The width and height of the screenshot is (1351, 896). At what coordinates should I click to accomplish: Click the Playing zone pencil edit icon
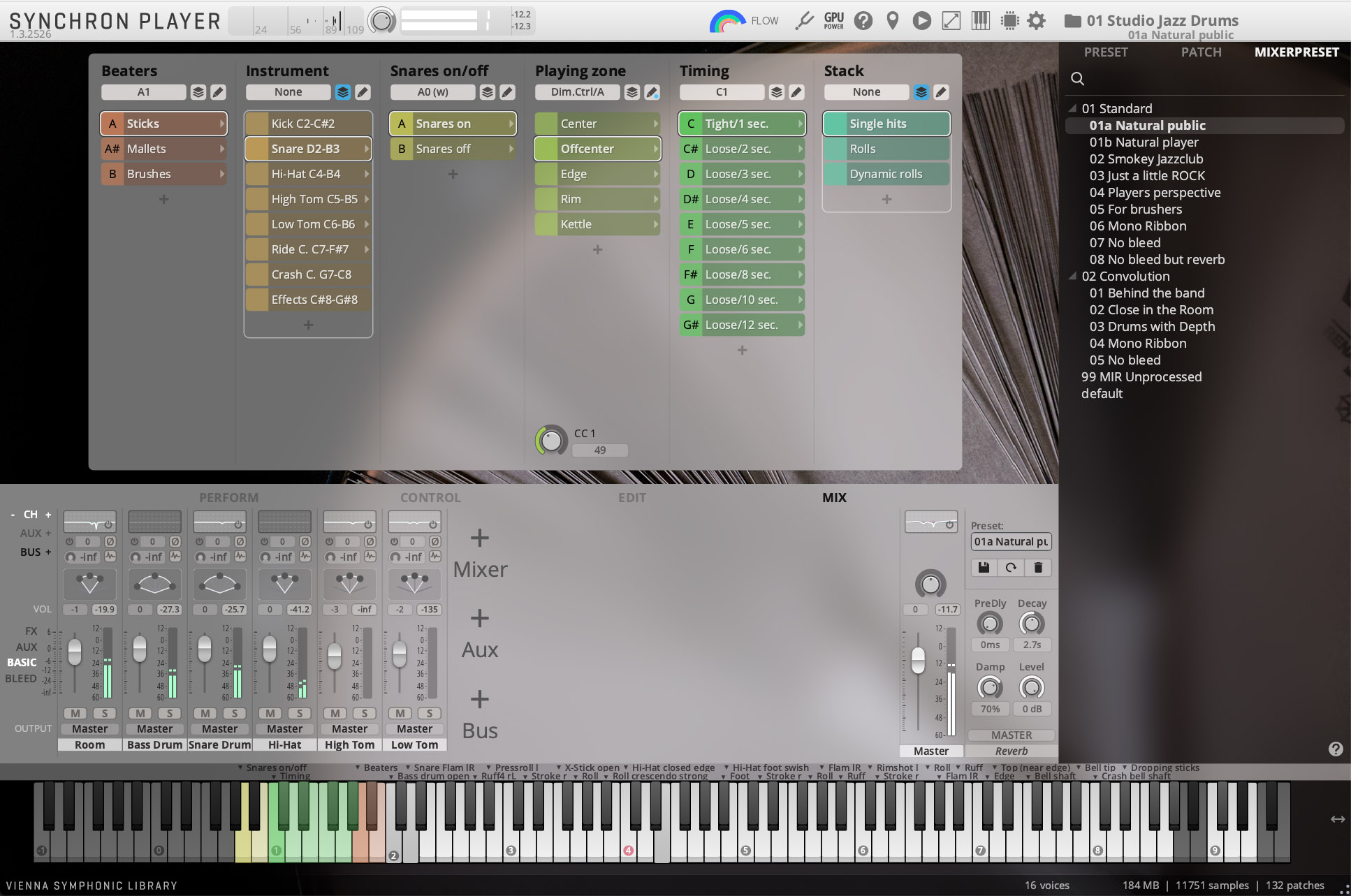tap(652, 92)
